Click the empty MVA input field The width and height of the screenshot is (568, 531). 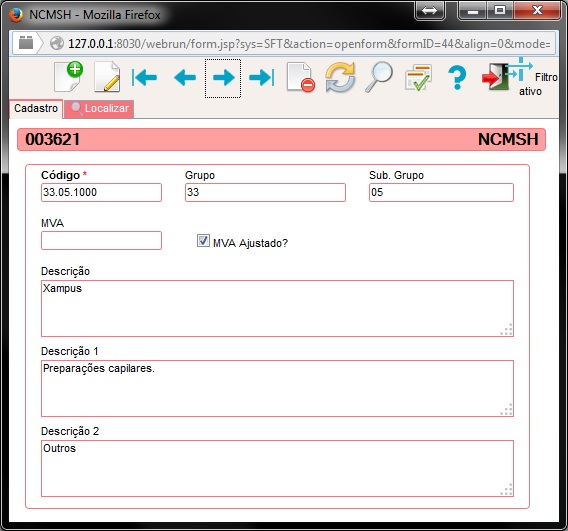click(x=101, y=241)
